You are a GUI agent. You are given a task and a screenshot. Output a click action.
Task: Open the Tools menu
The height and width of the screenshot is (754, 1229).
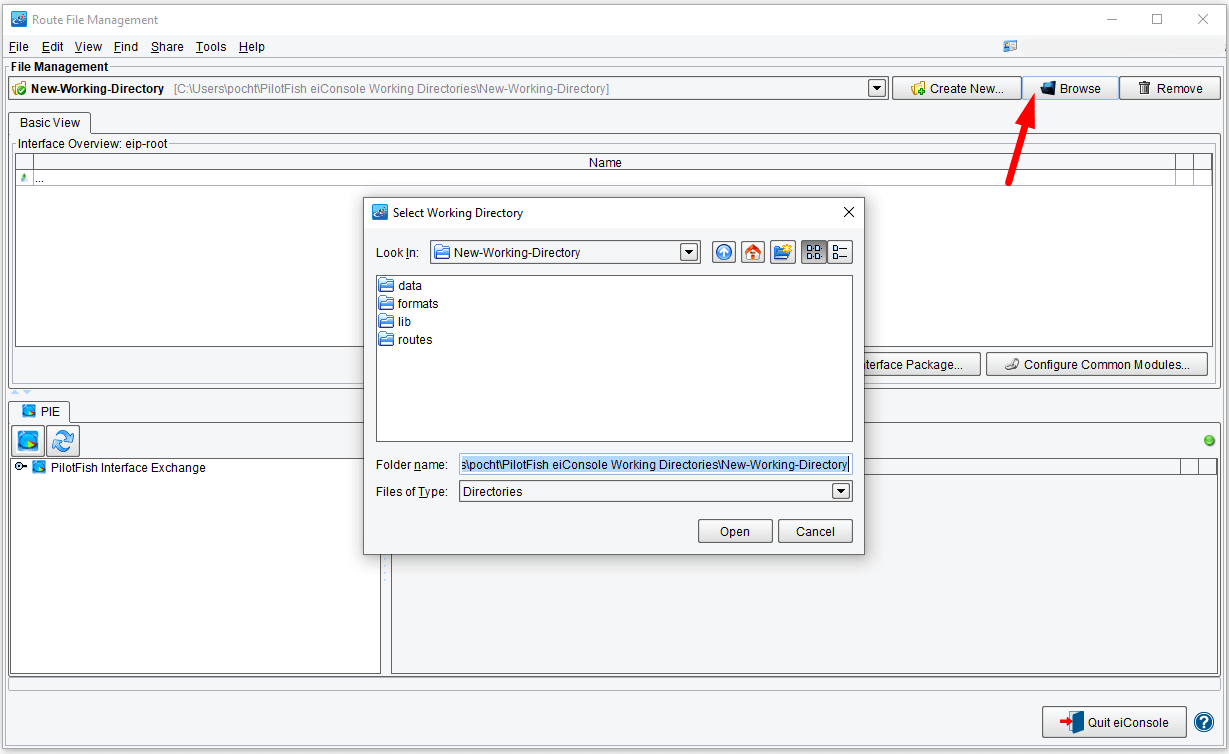[211, 47]
